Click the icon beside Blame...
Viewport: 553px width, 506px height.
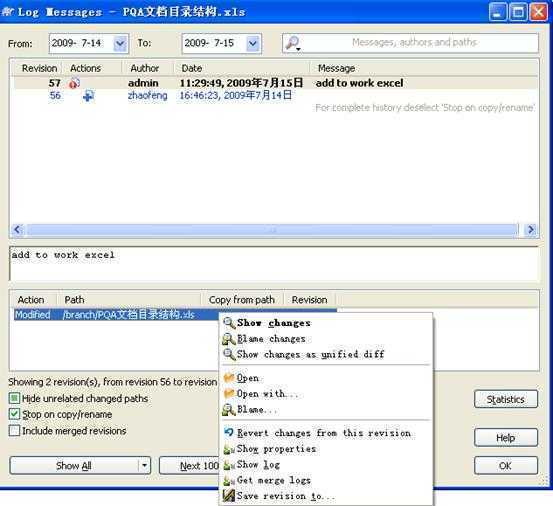pos(229,409)
